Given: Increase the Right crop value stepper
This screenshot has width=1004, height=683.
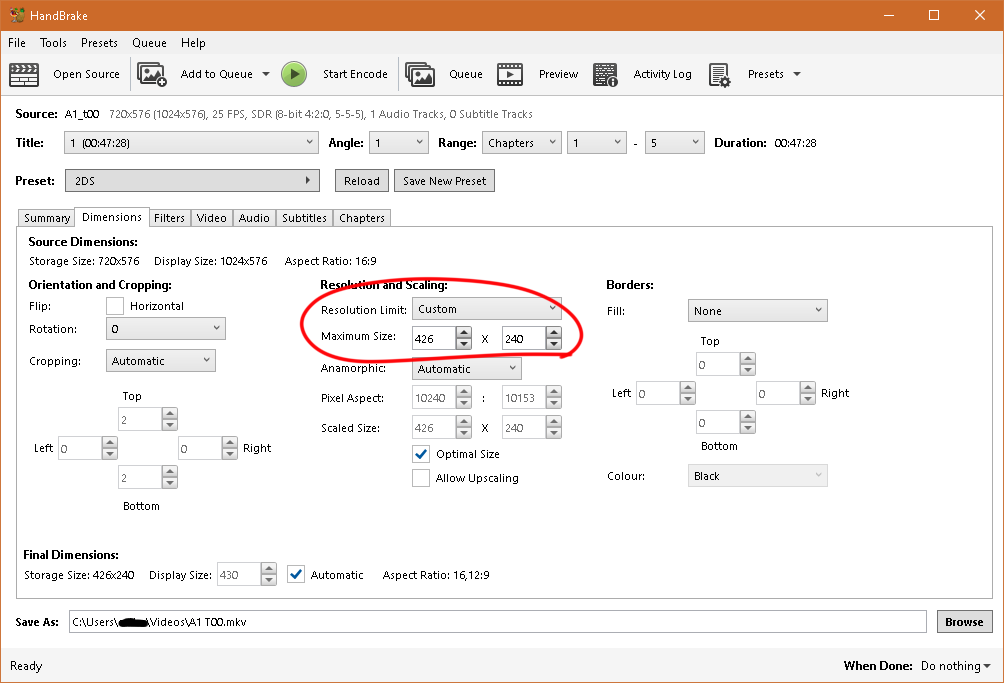Looking at the screenshot, I should (230, 442).
